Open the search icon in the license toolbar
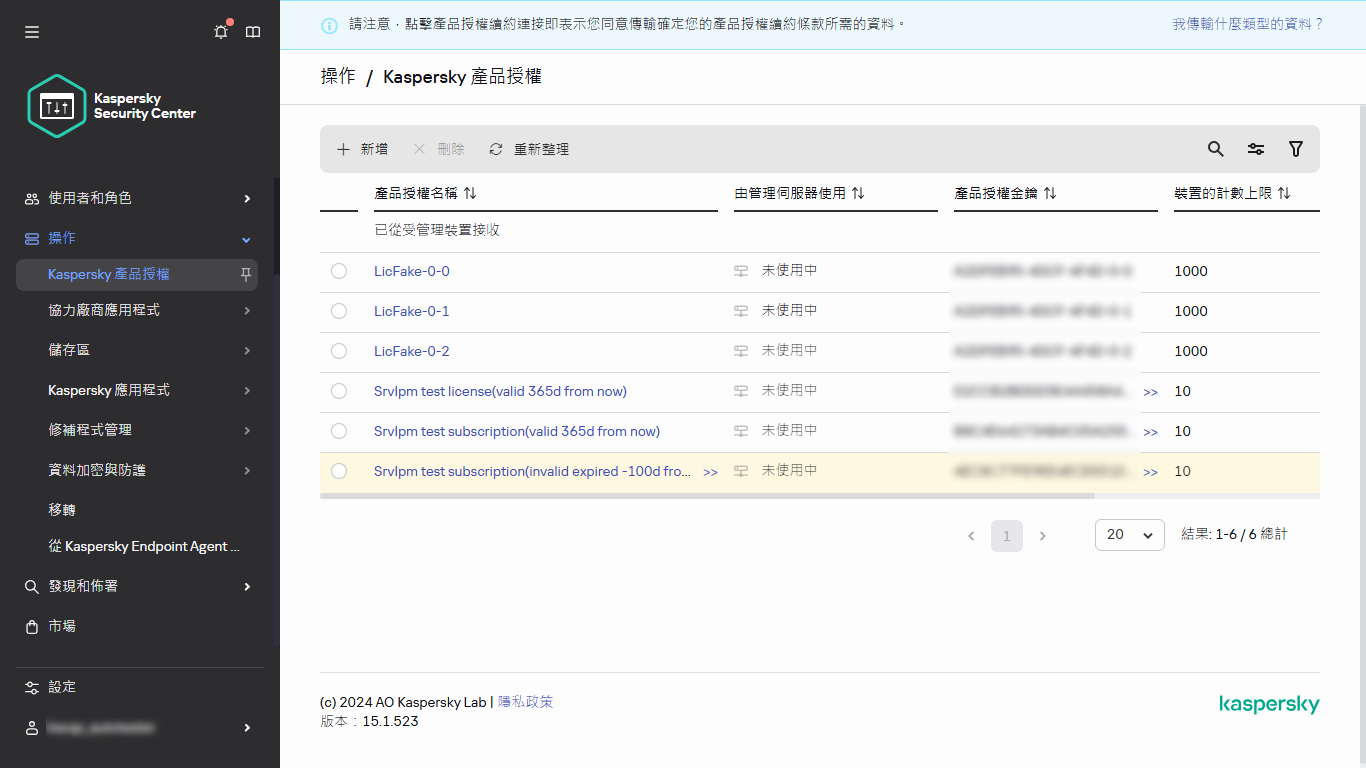 click(x=1215, y=148)
